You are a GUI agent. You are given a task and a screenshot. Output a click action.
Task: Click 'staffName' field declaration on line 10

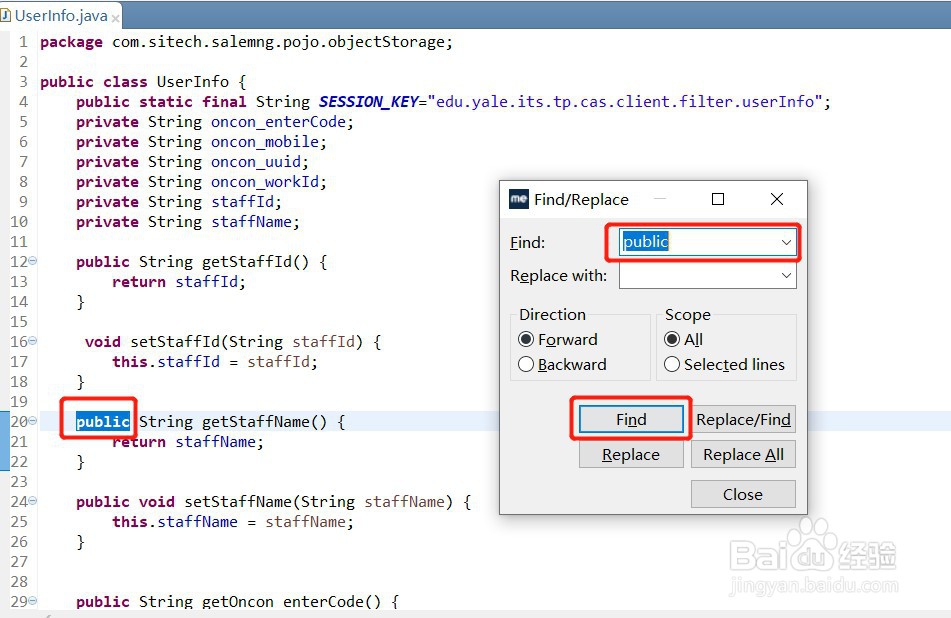click(x=252, y=222)
